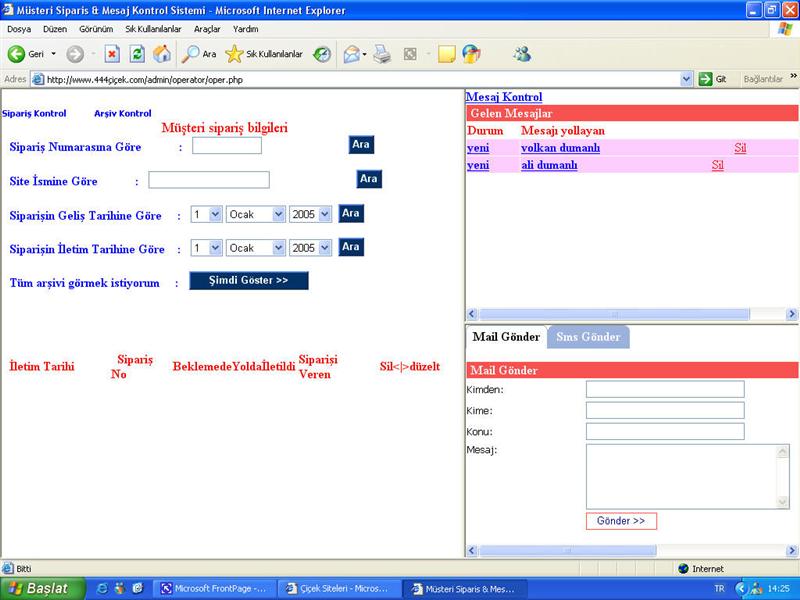Click the Şimdi Göster >> button
Image resolution: width=800 pixels, height=600 pixels.
248,281
